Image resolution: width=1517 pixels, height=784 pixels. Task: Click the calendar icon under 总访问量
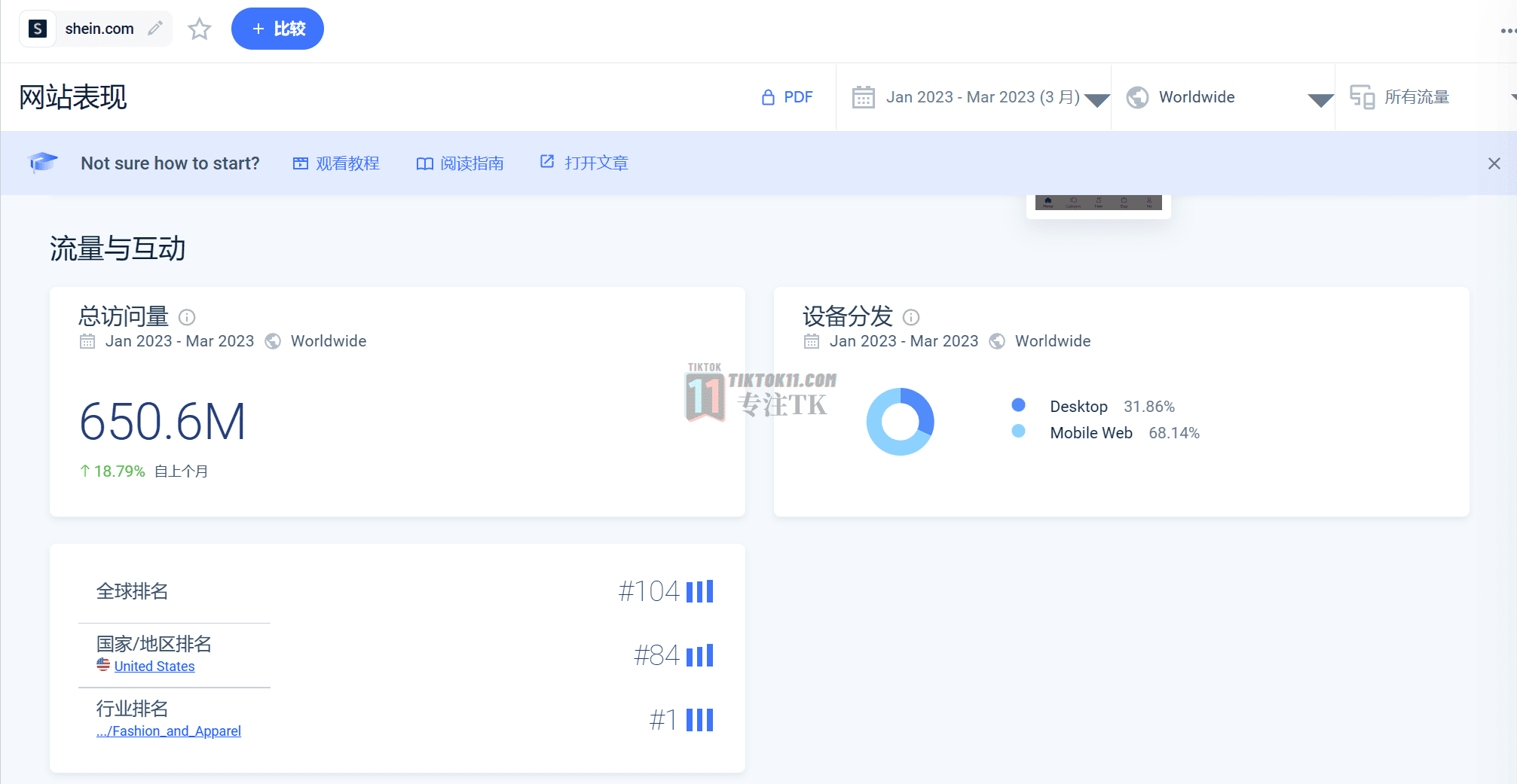coord(87,341)
